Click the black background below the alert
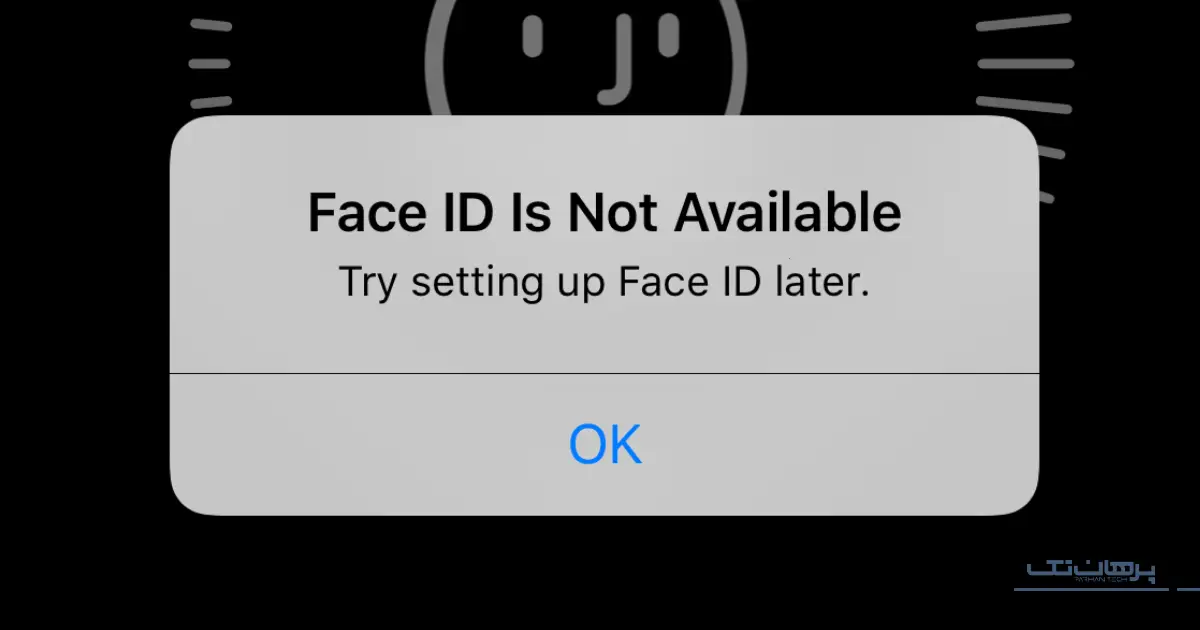Image resolution: width=1200 pixels, height=630 pixels. [600, 575]
